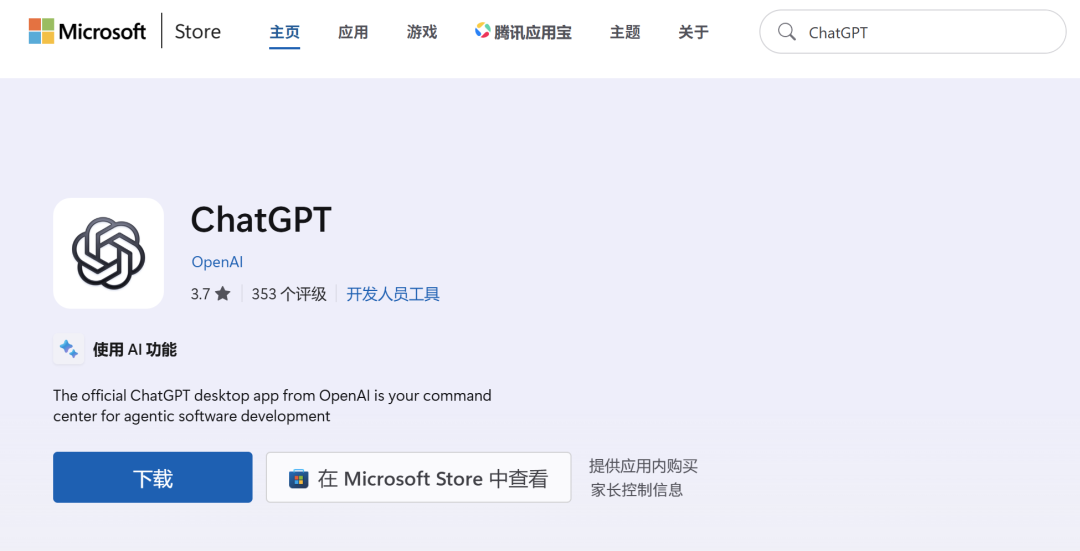Viewport: 1080px width, 551px height.
Task: Focus the search box containing ChatGPT
Action: pyautogui.click(x=913, y=32)
